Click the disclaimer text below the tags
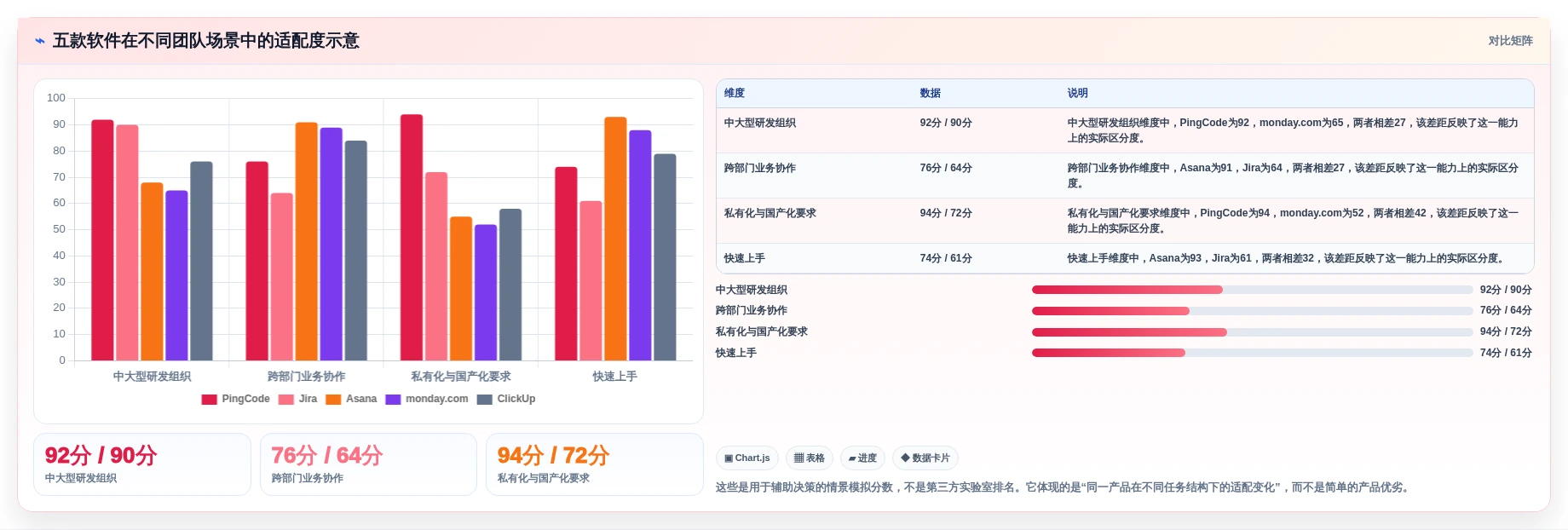The width and height of the screenshot is (1568, 530). 1064,487
